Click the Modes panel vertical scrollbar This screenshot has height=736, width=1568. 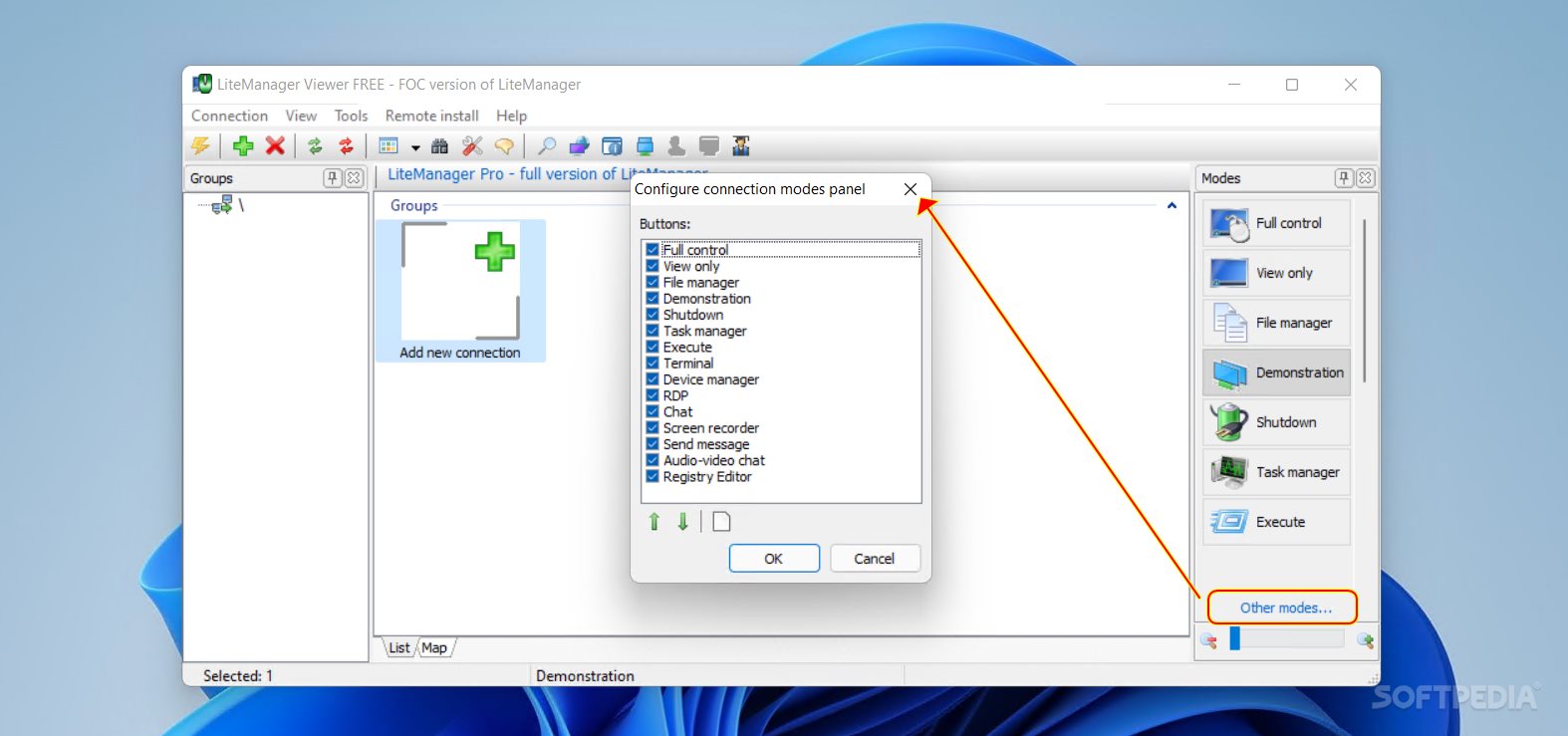tap(1364, 301)
